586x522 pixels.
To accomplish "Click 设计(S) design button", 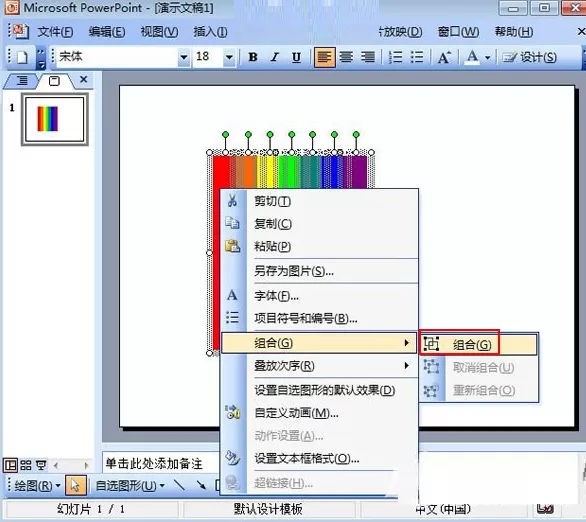I will pyautogui.click(x=530, y=57).
